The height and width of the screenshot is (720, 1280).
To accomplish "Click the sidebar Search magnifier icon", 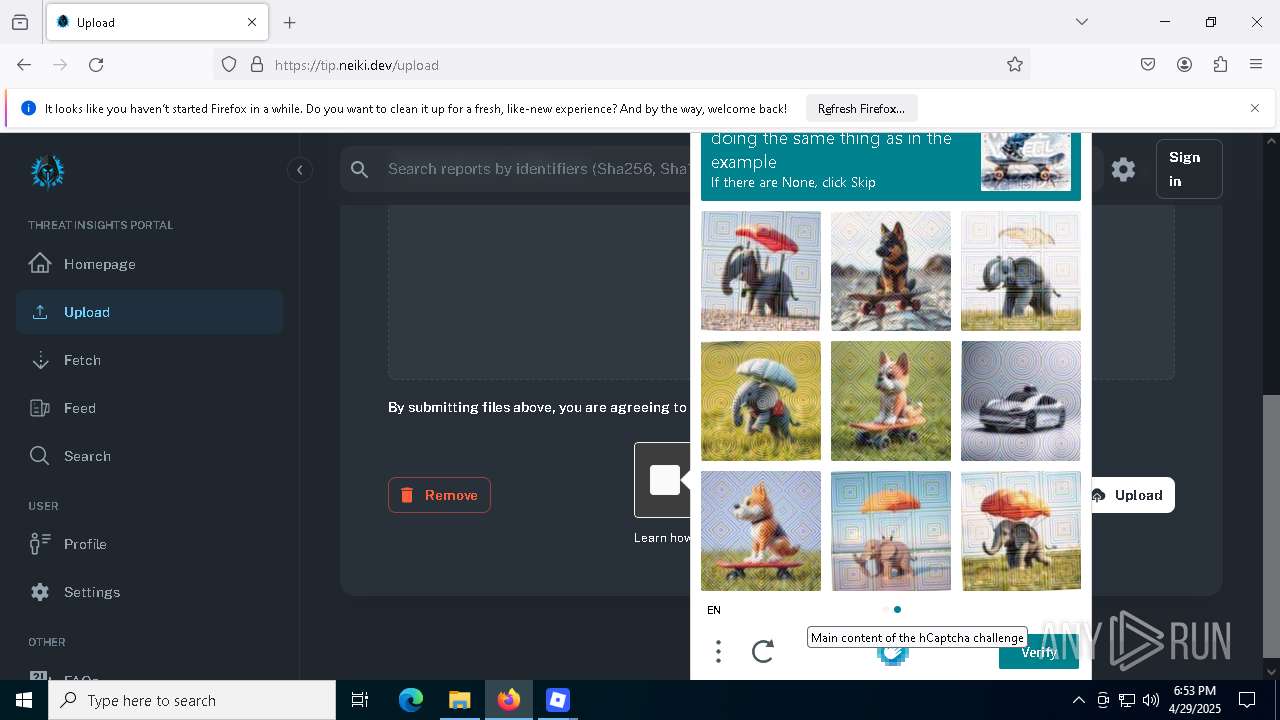I will point(40,456).
